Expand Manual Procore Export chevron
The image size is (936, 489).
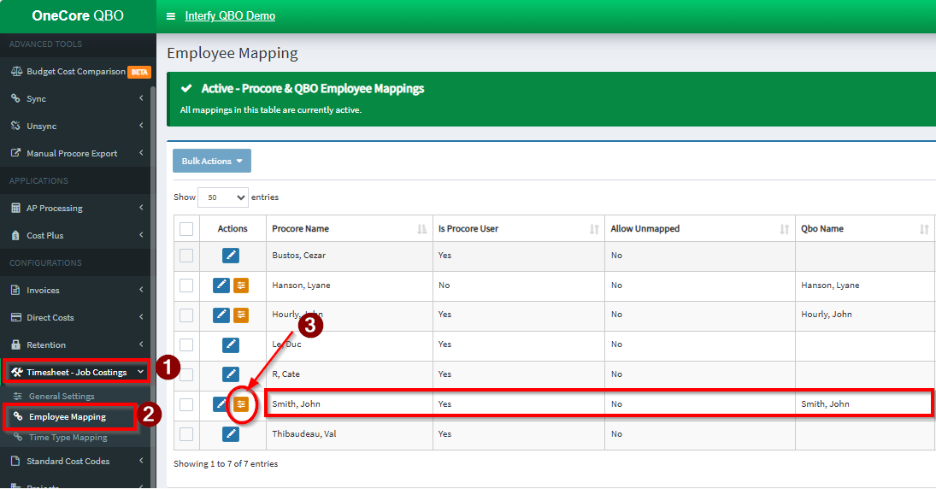point(141,153)
